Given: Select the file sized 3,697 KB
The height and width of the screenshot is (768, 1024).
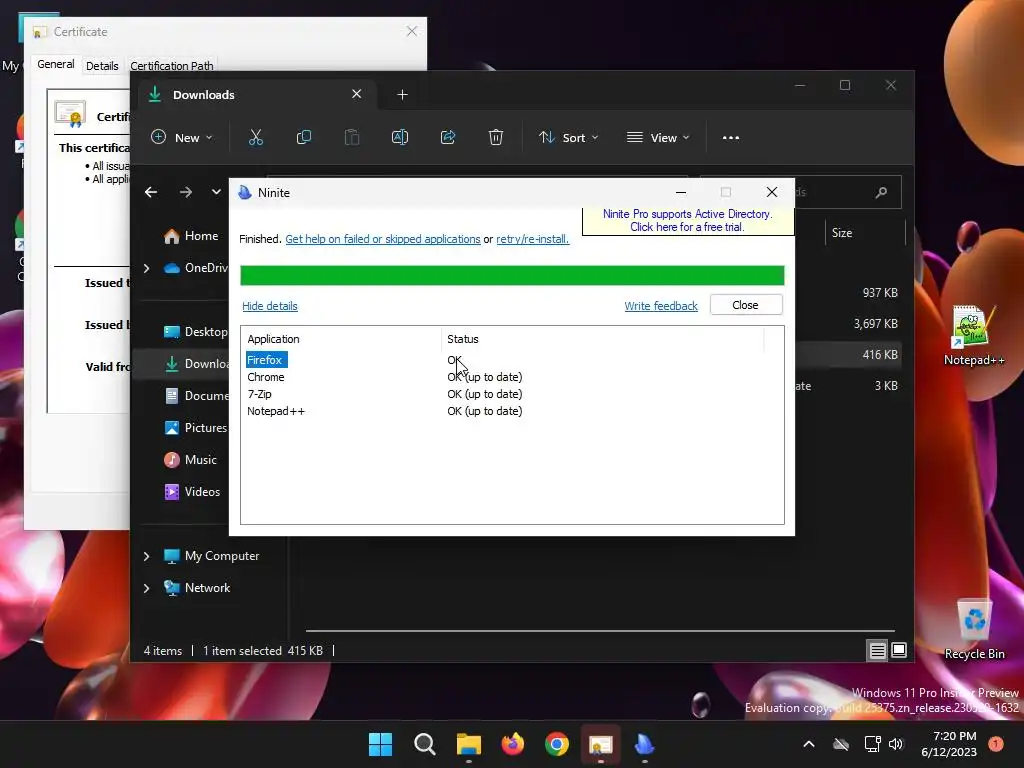Looking at the screenshot, I should pyautogui.click(x=875, y=324).
